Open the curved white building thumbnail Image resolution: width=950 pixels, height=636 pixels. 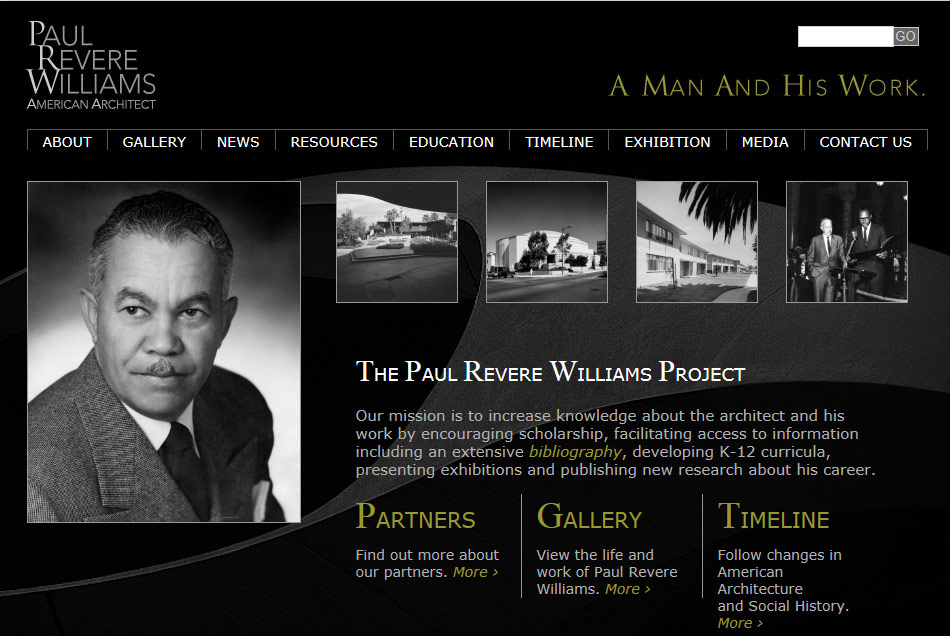pyautogui.click(x=546, y=242)
